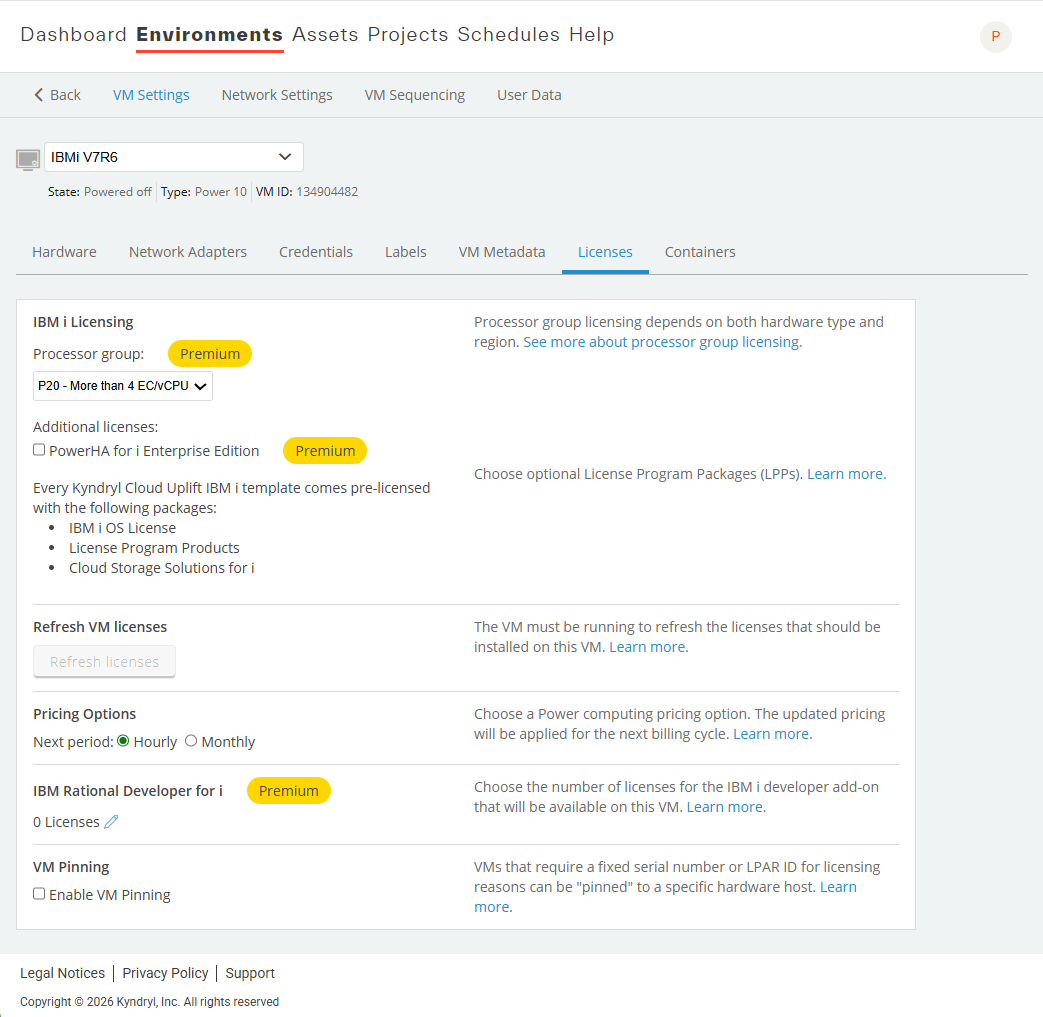Image resolution: width=1043 pixels, height=1017 pixels.
Task: View the Privacy Policy
Action: click(165, 973)
